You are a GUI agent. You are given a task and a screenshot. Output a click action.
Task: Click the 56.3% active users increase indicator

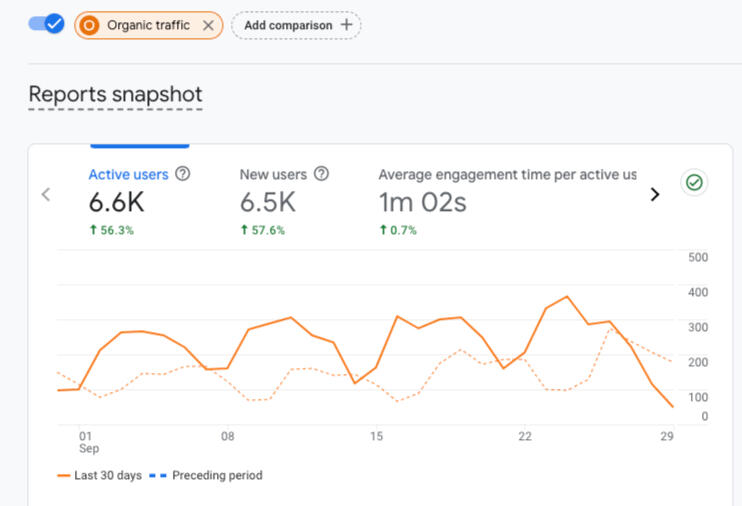[x=111, y=230]
